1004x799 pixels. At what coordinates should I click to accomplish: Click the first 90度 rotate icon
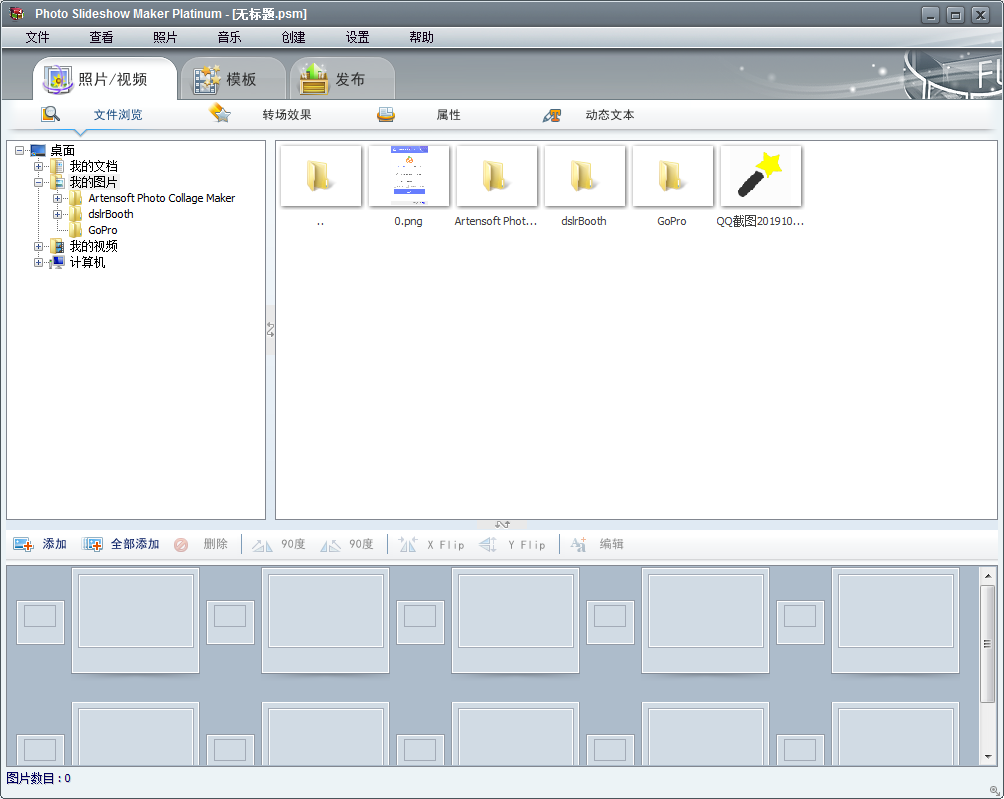pyautogui.click(x=261, y=545)
